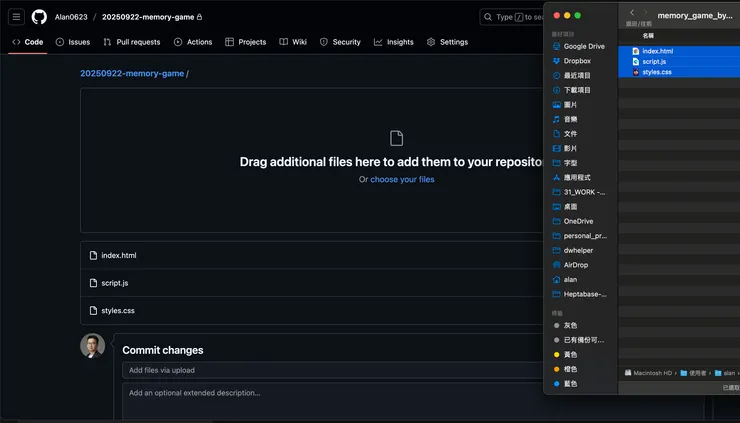Select Dropbox in the Finder sidebar
The height and width of the screenshot is (423, 740).
point(577,61)
